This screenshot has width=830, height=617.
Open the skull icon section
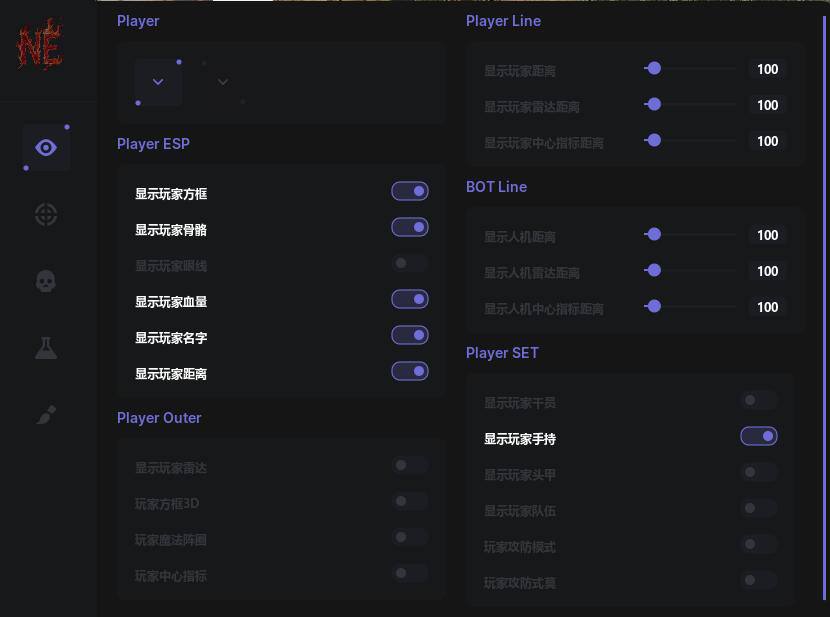[46, 281]
